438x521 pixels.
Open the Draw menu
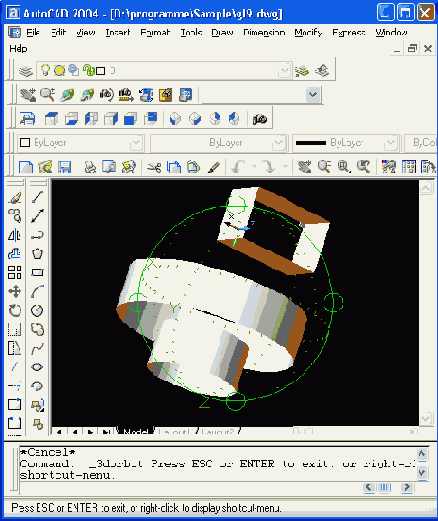coord(222,32)
